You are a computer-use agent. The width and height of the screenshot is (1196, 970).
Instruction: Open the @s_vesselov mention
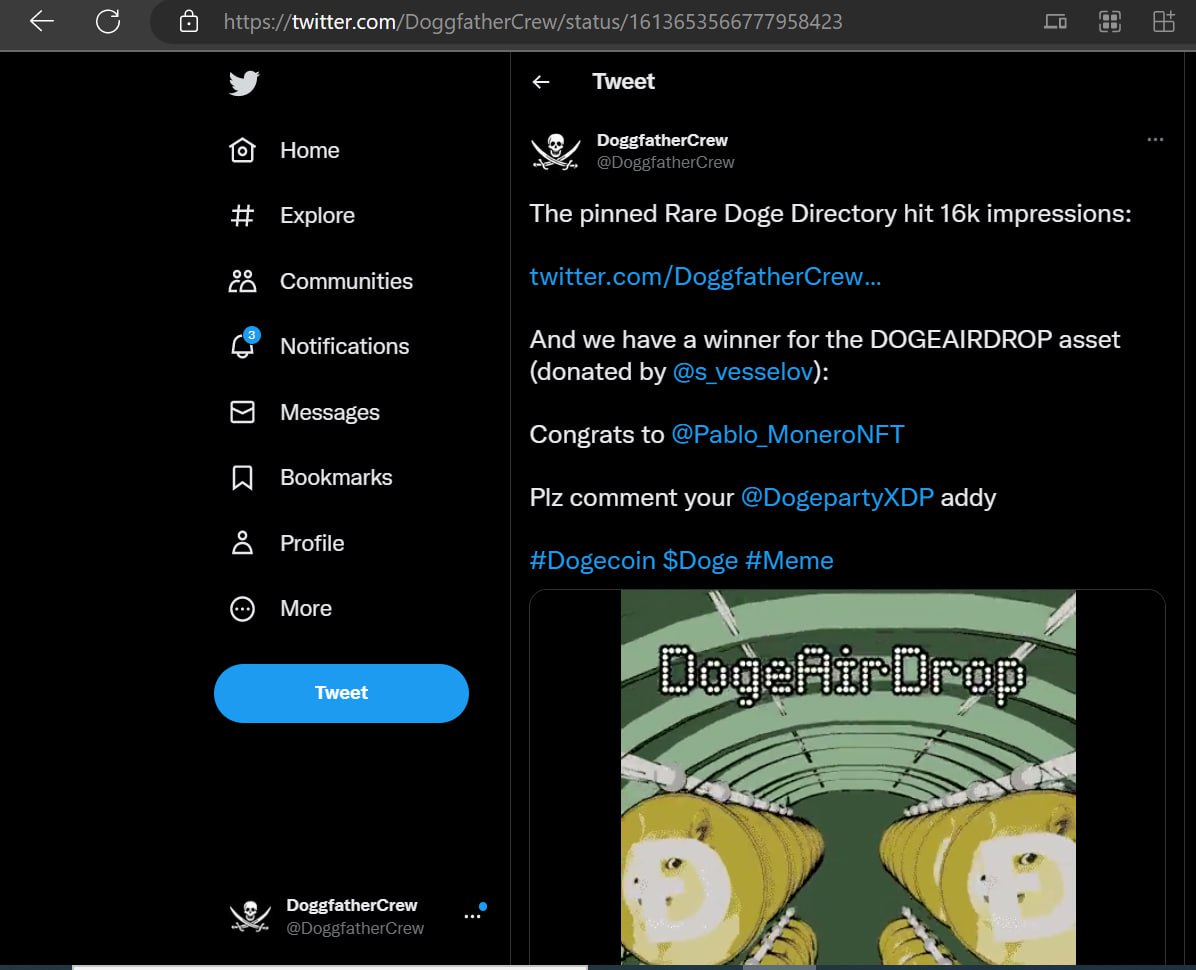[743, 371]
